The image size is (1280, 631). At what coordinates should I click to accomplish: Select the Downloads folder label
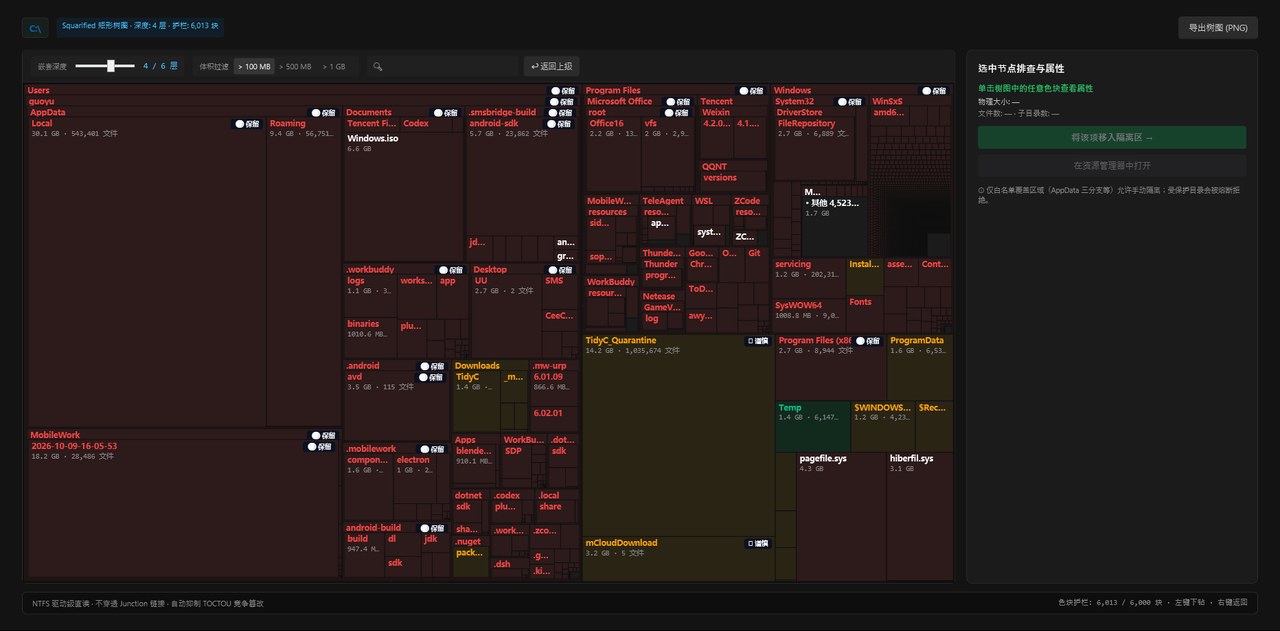click(x=477, y=366)
